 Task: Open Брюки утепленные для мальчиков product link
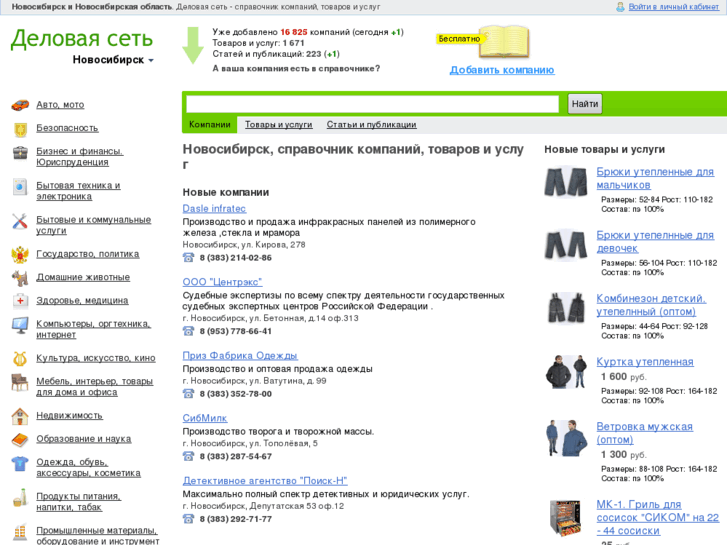(x=655, y=179)
